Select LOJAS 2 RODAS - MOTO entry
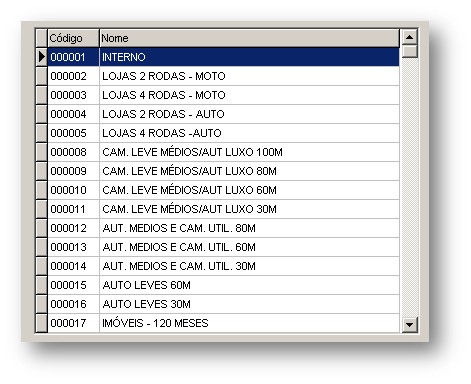Screen dimensions: 471x384 click(x=223, y=76)
